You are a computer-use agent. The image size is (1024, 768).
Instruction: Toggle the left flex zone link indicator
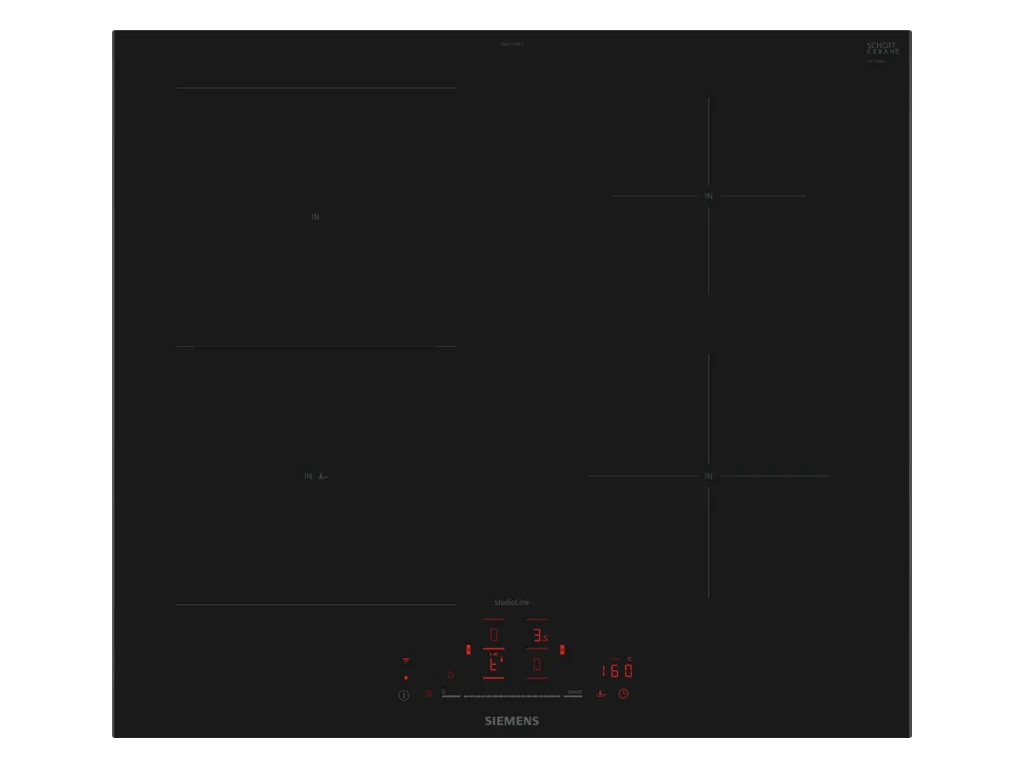pyautogui.click(x=468, y=650)
